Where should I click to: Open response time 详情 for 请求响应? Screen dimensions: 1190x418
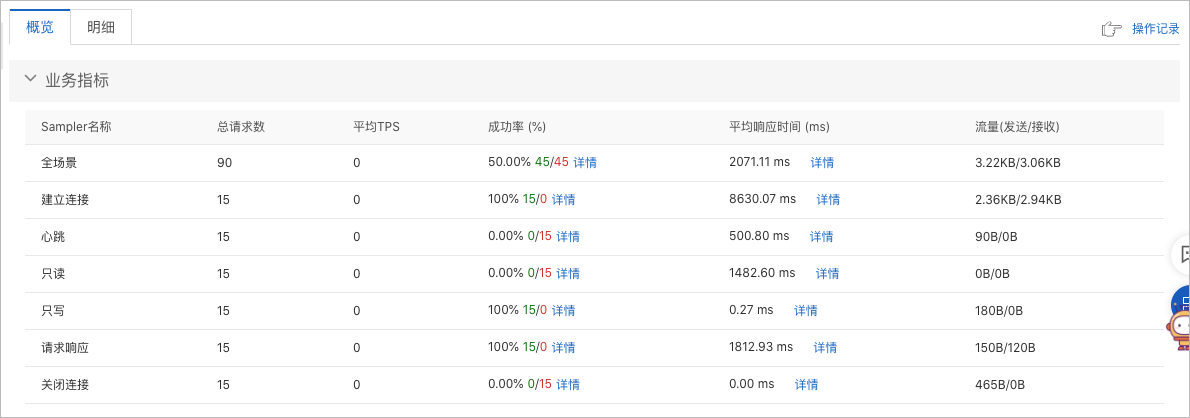pyautogui.click(x=825, y=347)
